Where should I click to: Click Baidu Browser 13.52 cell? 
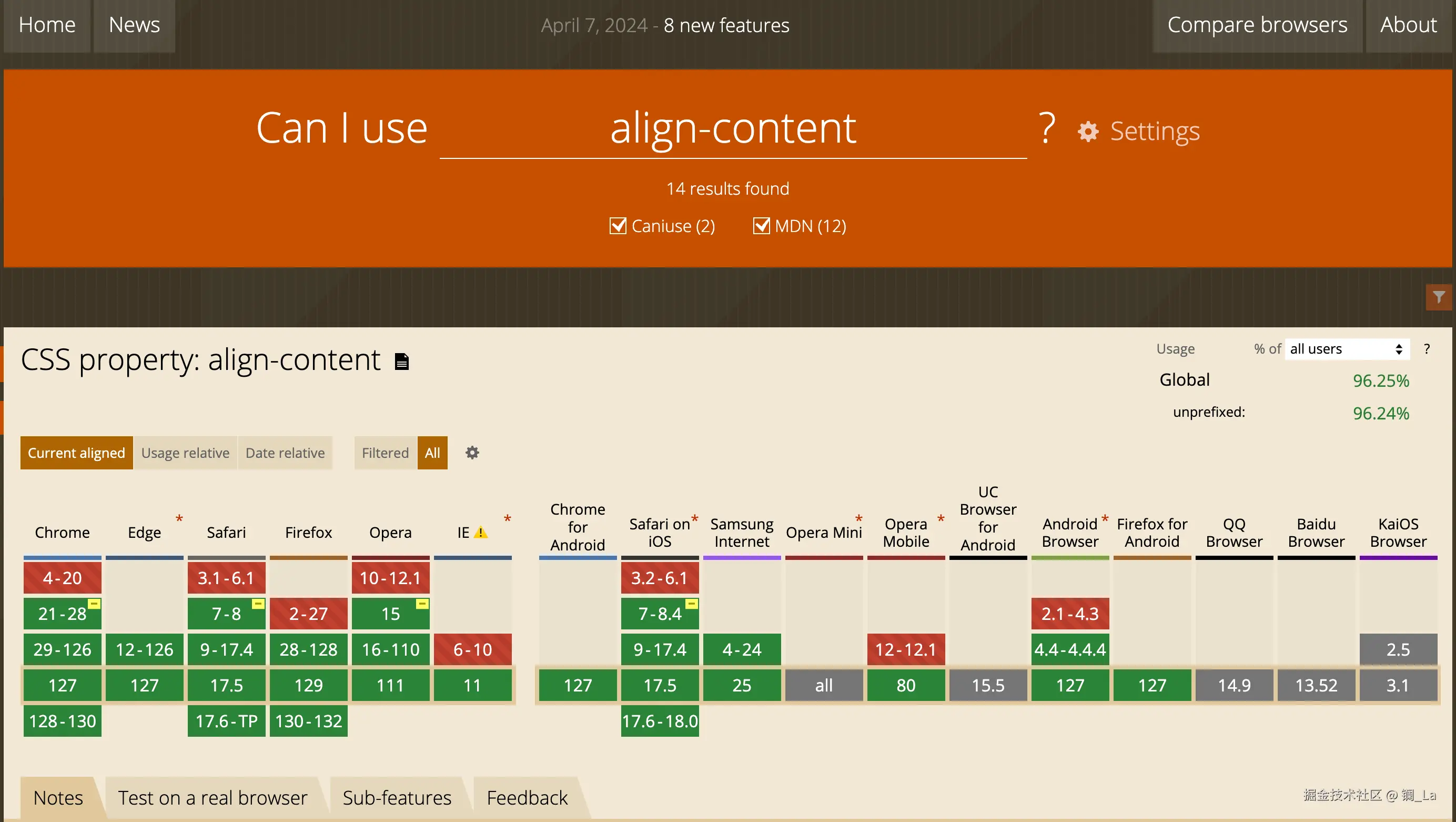[1317, 685]
